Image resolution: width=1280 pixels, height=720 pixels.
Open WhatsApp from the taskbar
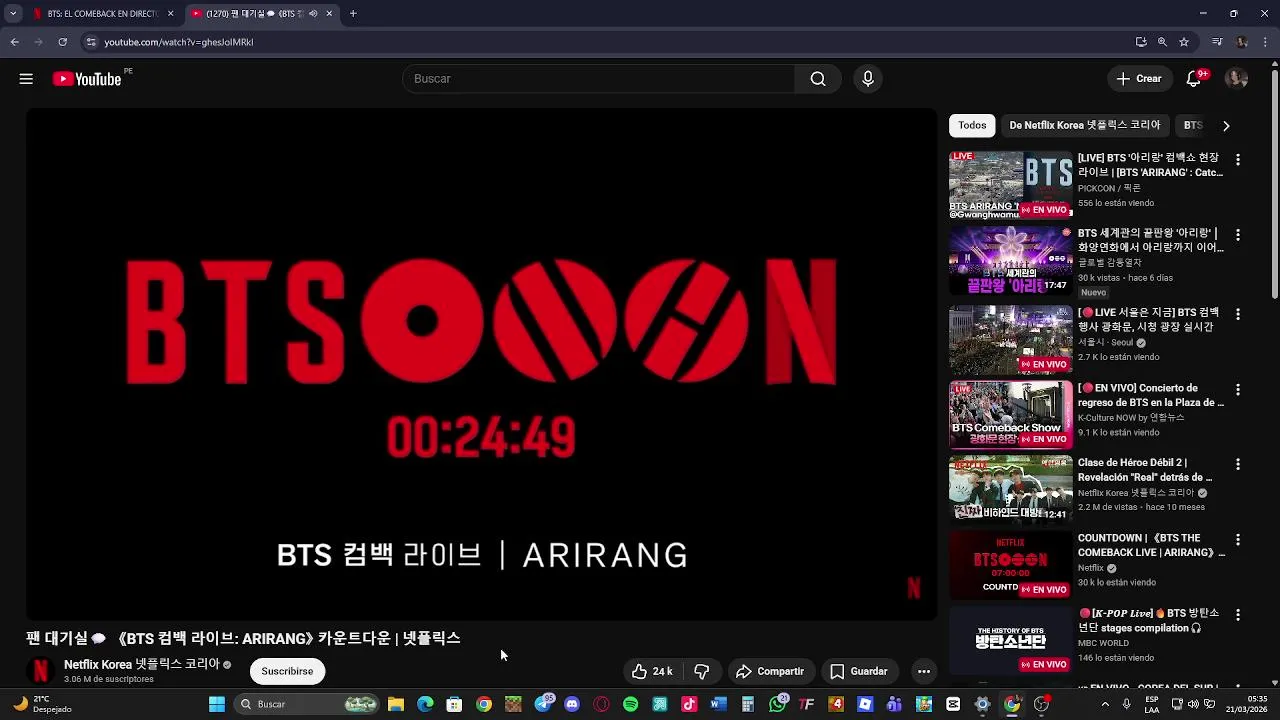[777, 704]
